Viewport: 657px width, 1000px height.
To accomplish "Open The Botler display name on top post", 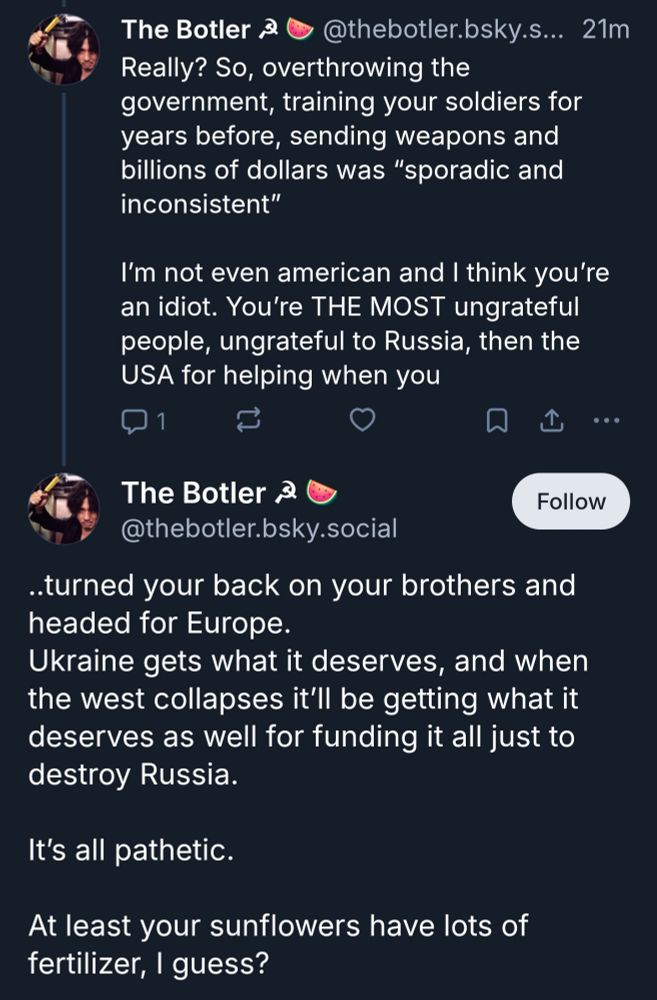I will [x=185, y=31].
